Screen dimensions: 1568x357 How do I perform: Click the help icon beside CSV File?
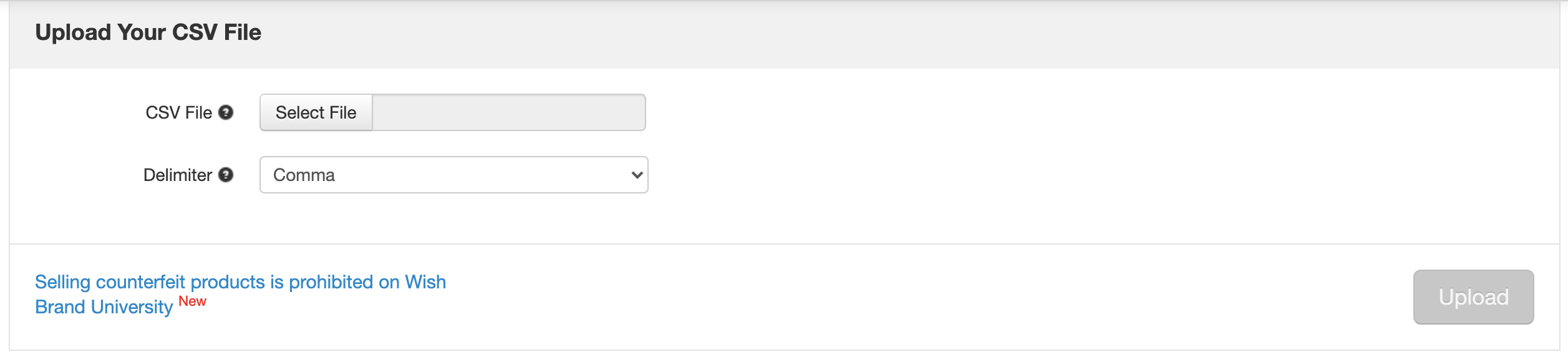[226, 112]
